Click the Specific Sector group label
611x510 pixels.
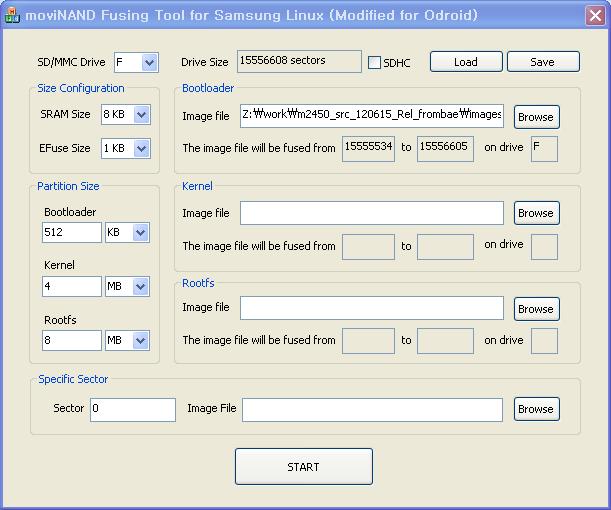(73, 379)
